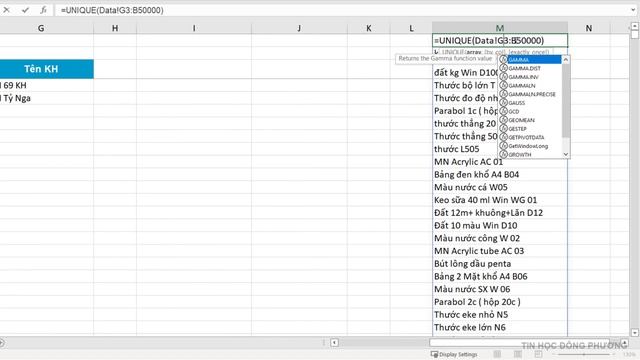Choose GAMMALN.PRECISE from the autocomplete list
The width and height of the screenshot is (640, 360).
pos(530,94)
